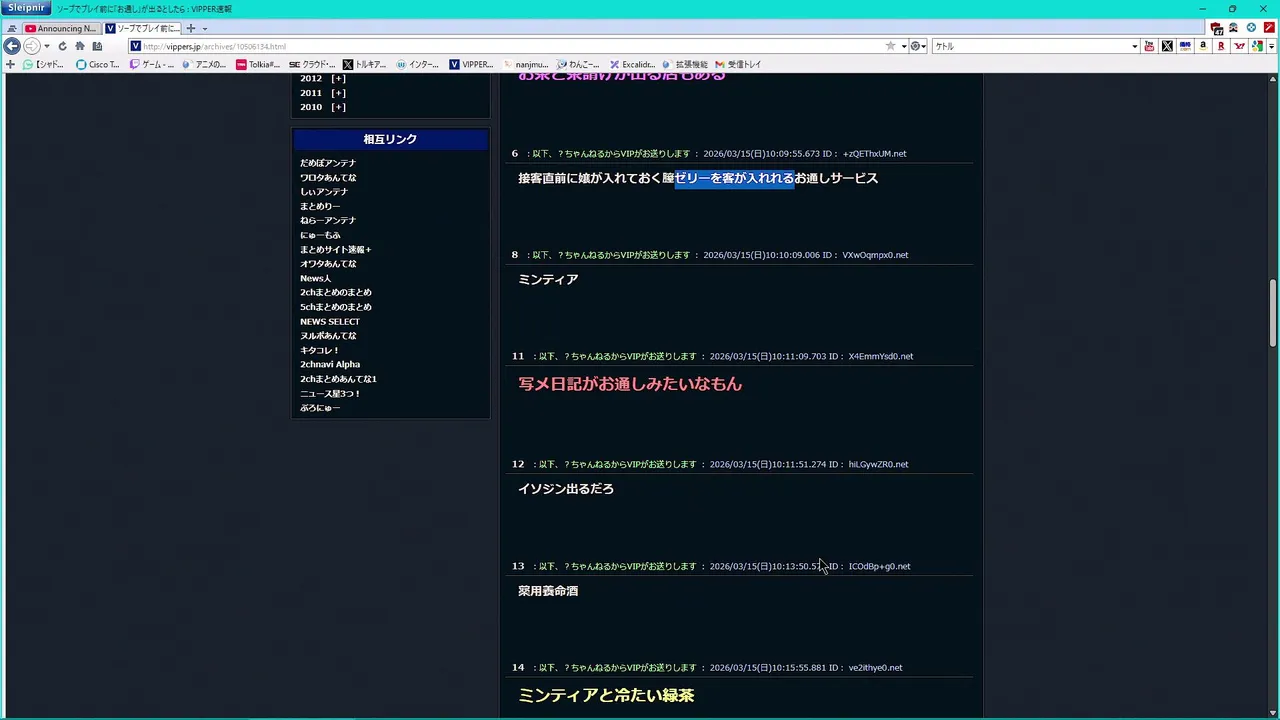The width and height of the screenshot is (1280, 720).
Task: Open the Tolkia#... bookmark
Action: click(x=258, y=64)
